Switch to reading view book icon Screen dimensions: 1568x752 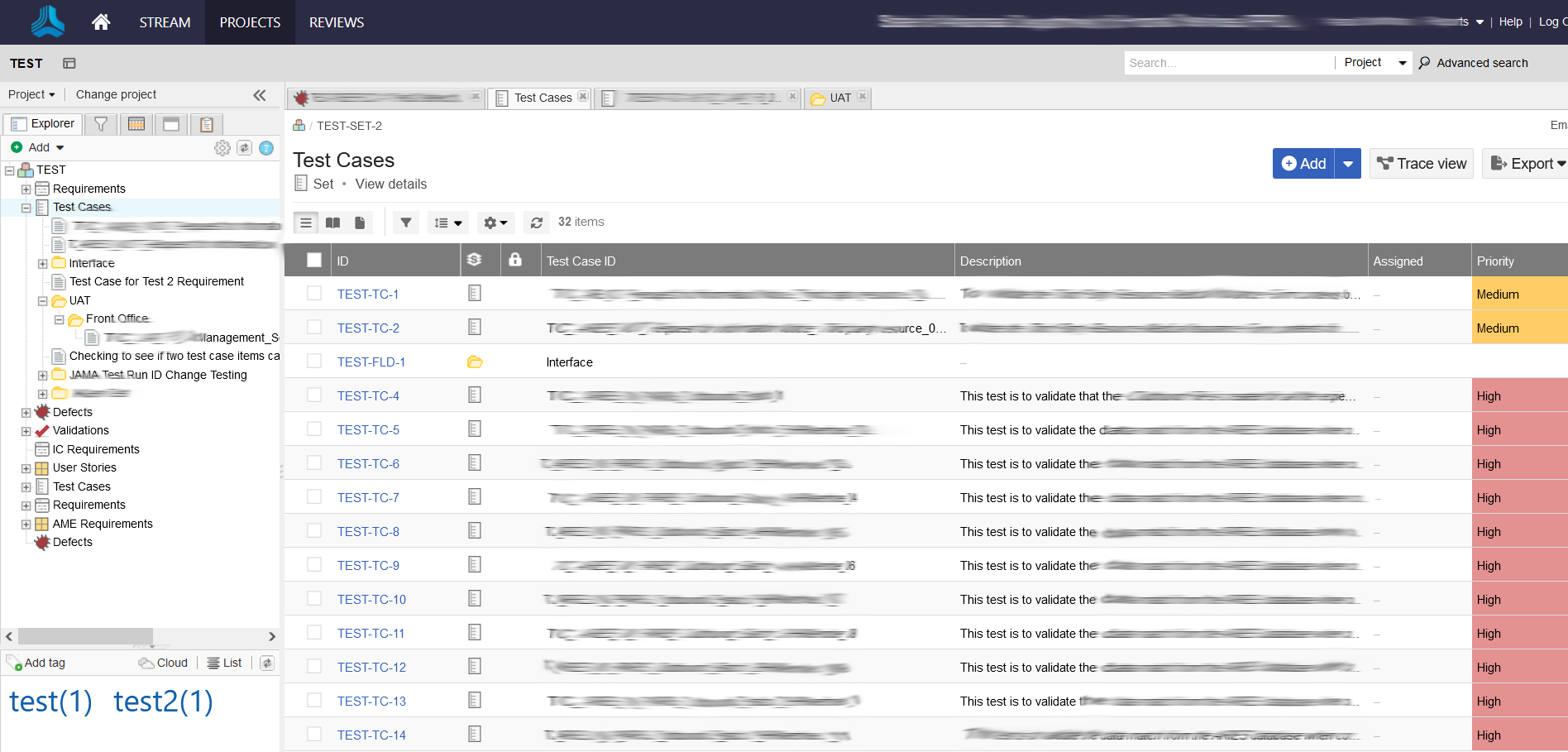click(x=333, y=223)
